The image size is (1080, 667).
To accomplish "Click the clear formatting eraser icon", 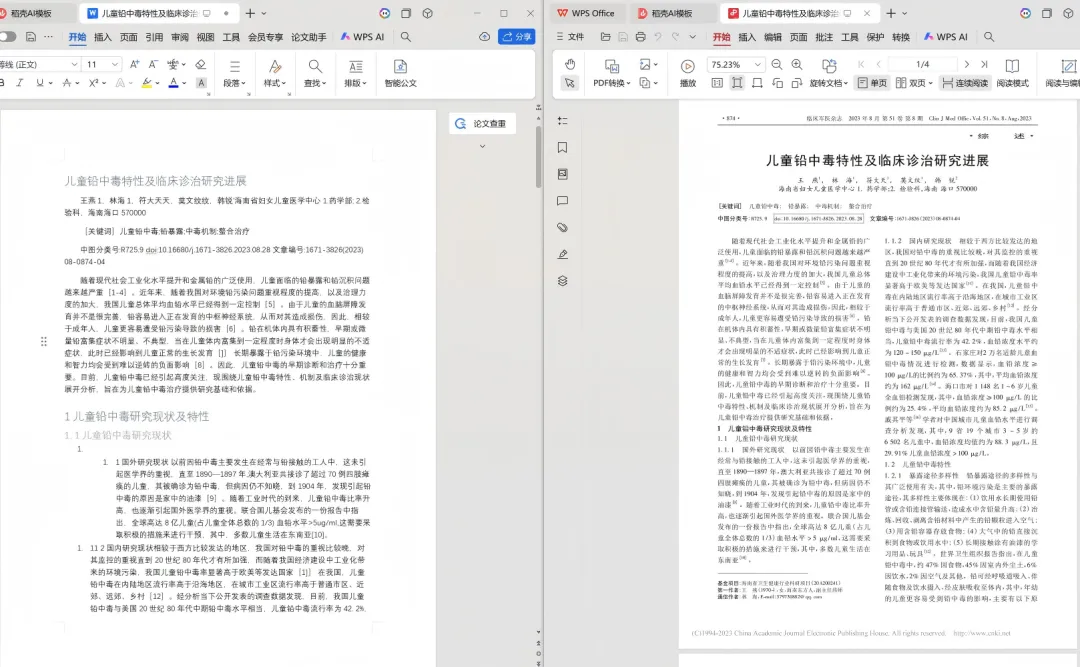I will click(200, 64).
